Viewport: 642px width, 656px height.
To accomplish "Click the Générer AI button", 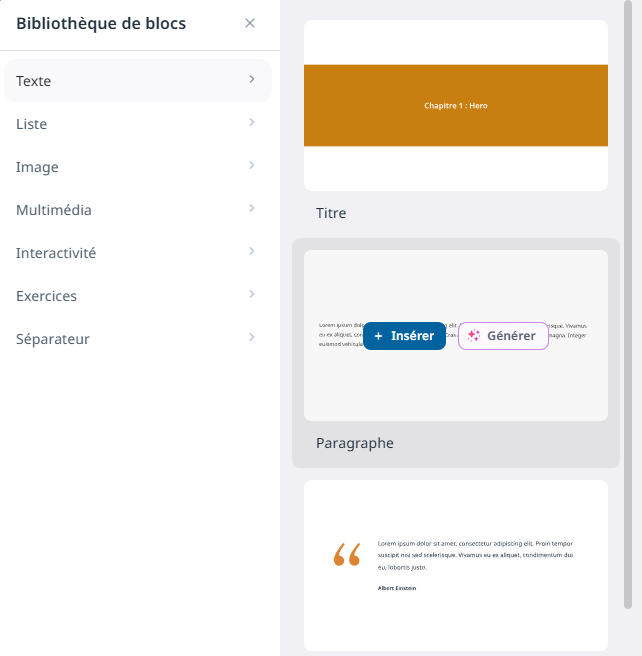I will click(x=503, y=336).
